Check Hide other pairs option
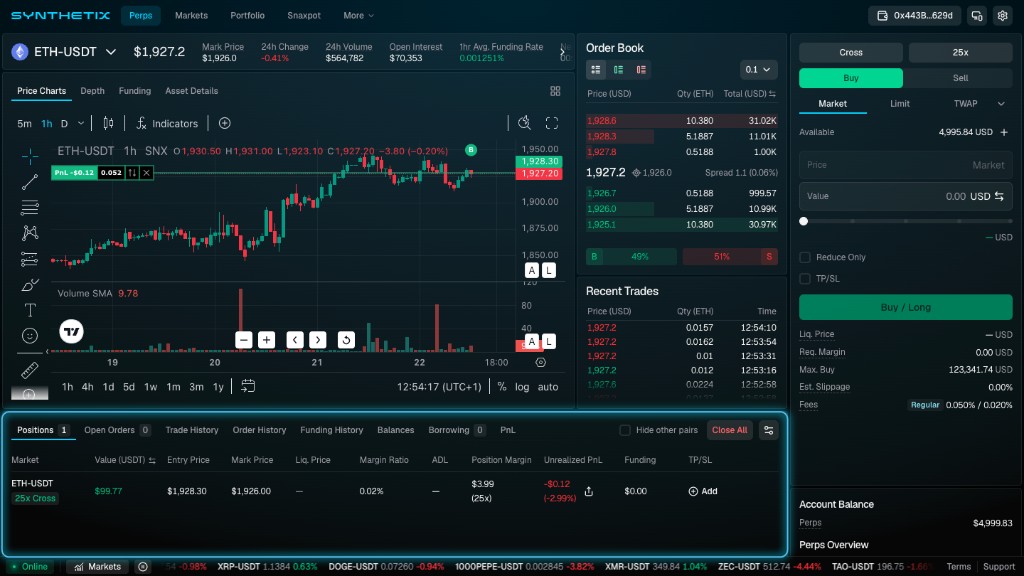The image size is (1024, 576). [625, 430]
